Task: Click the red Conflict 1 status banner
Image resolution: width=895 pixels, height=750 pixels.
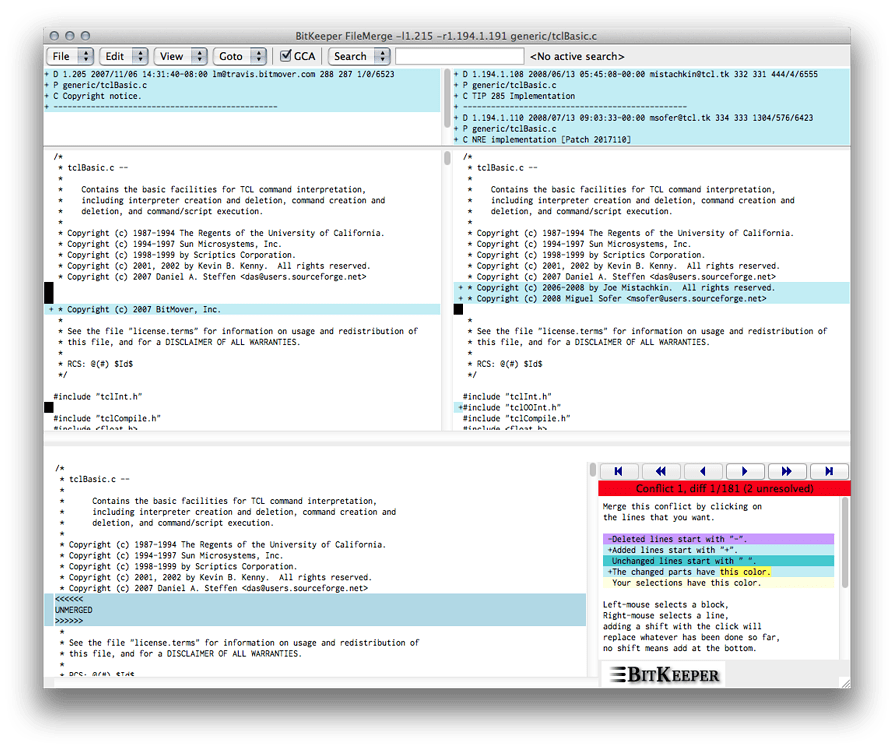Action: pyautogui.click(x=723, y=487)
